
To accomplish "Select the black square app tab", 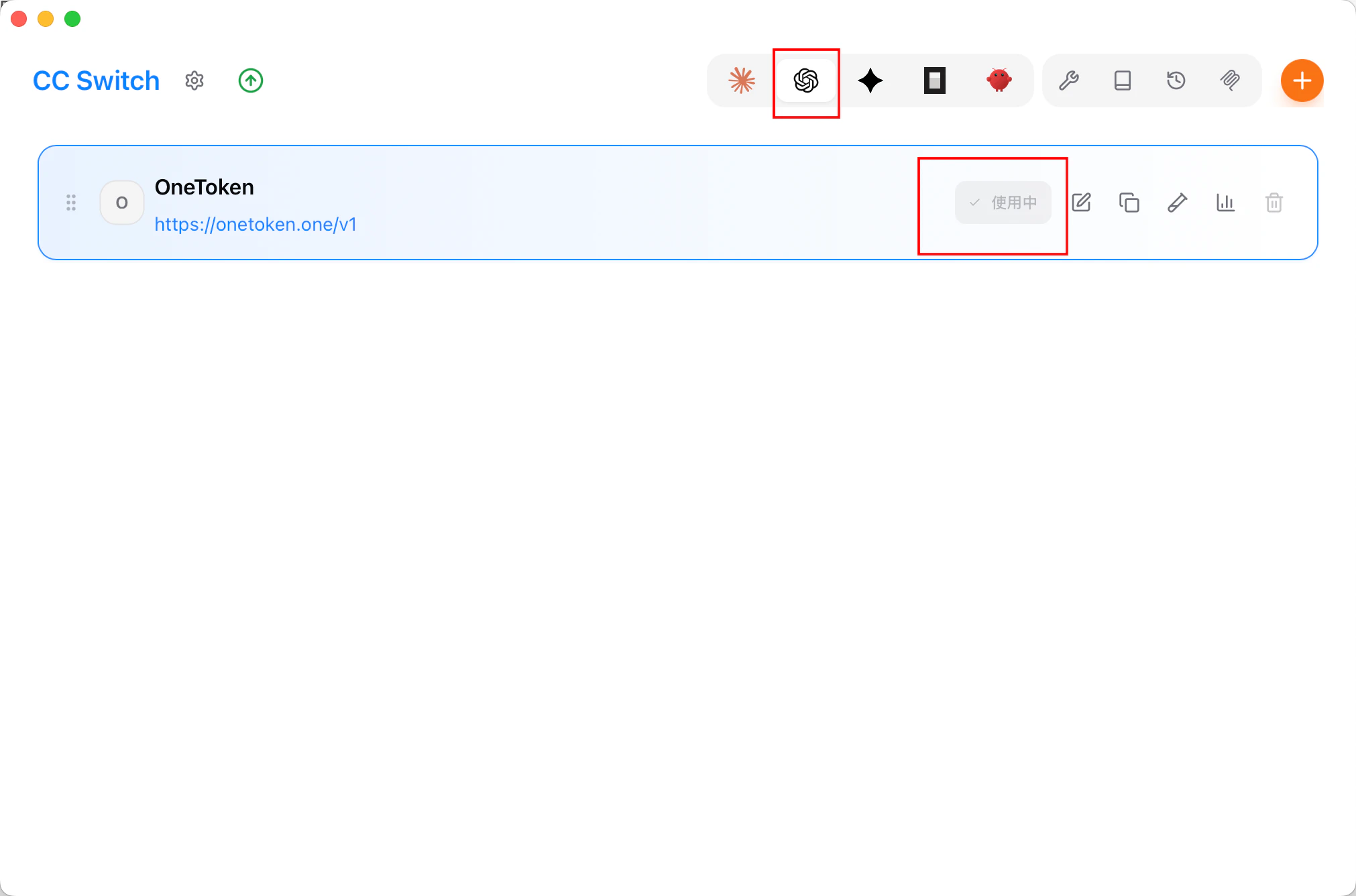I will (x=935, y=80).
